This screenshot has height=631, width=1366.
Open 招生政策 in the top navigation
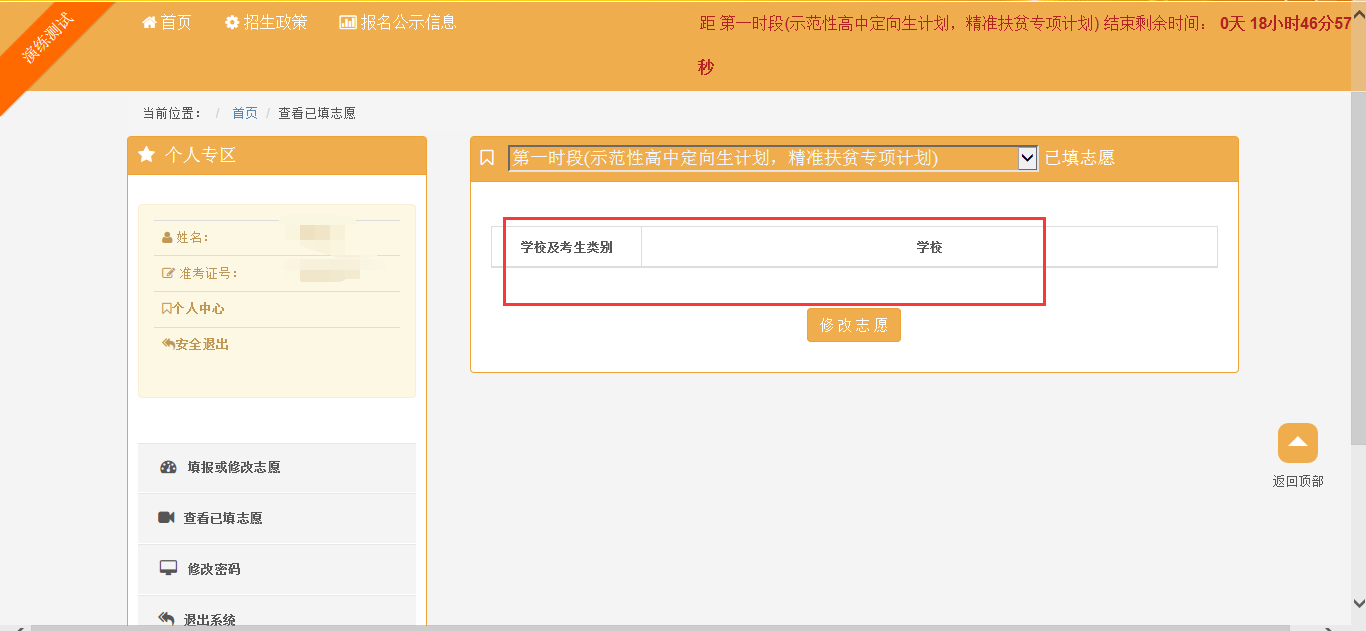click(x=275, y=22)
